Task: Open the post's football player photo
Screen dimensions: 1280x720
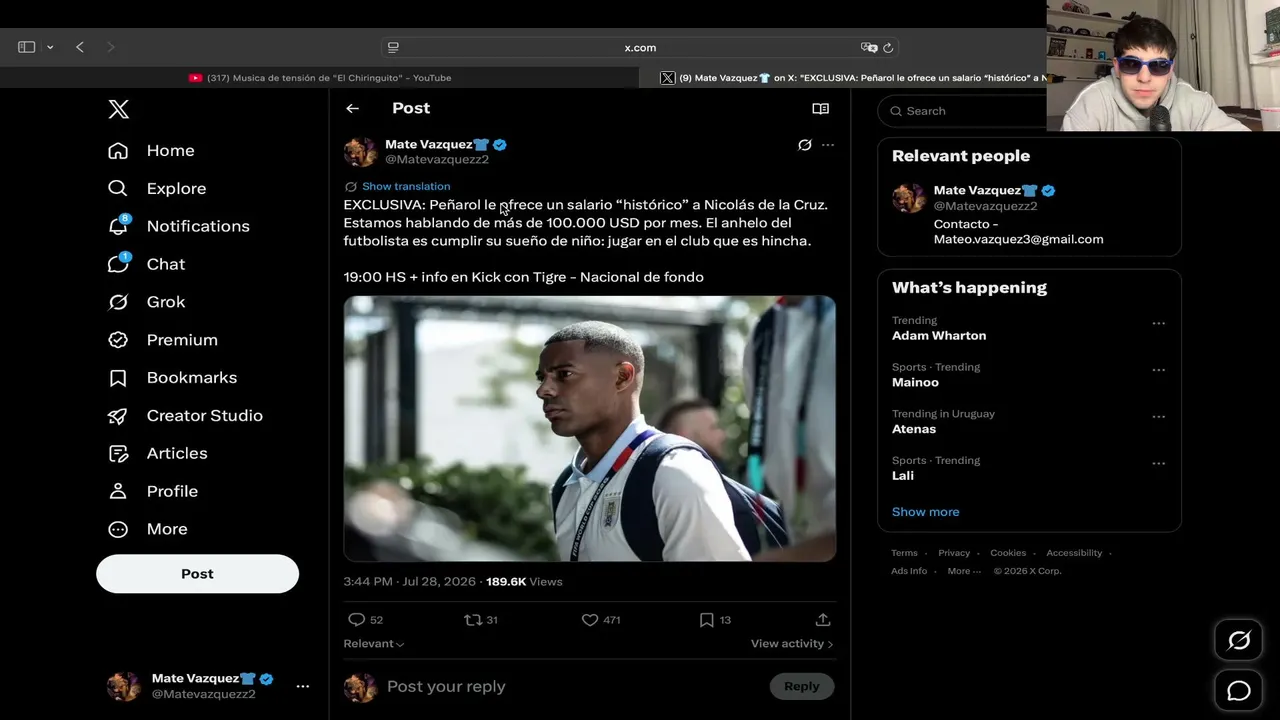Action: pos(590,428)
